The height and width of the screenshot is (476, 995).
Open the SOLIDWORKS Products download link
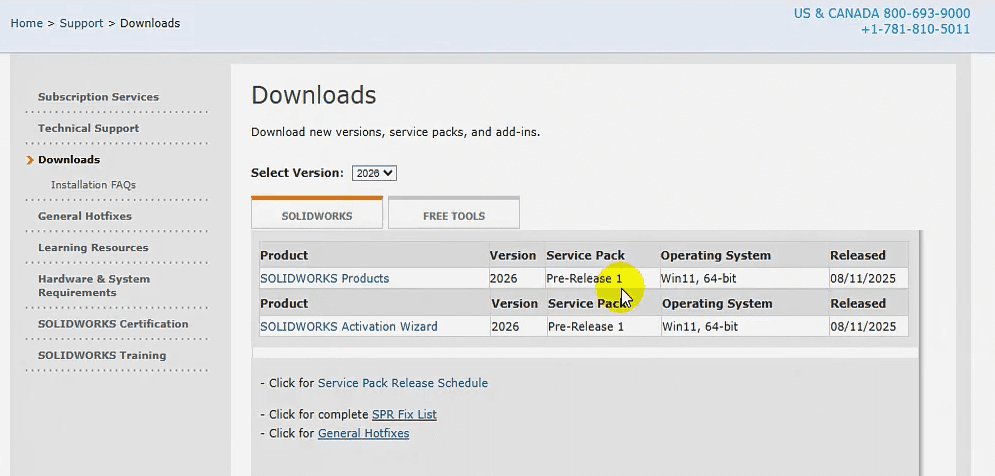(x=324, y=278)
